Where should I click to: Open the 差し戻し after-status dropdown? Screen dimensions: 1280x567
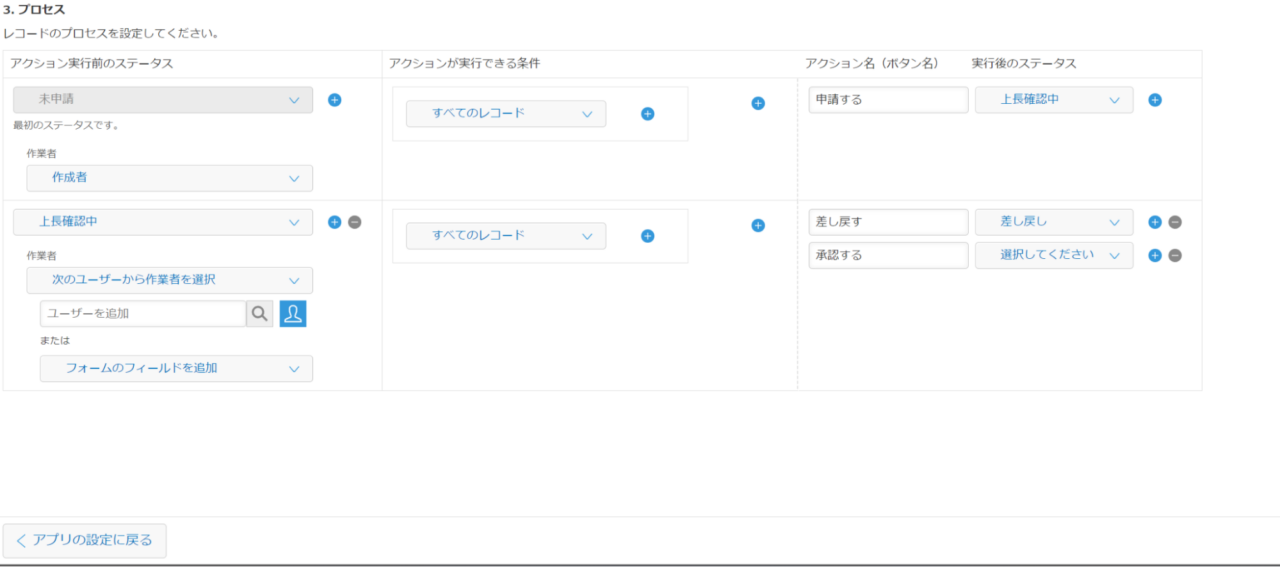pos(1054,222)
